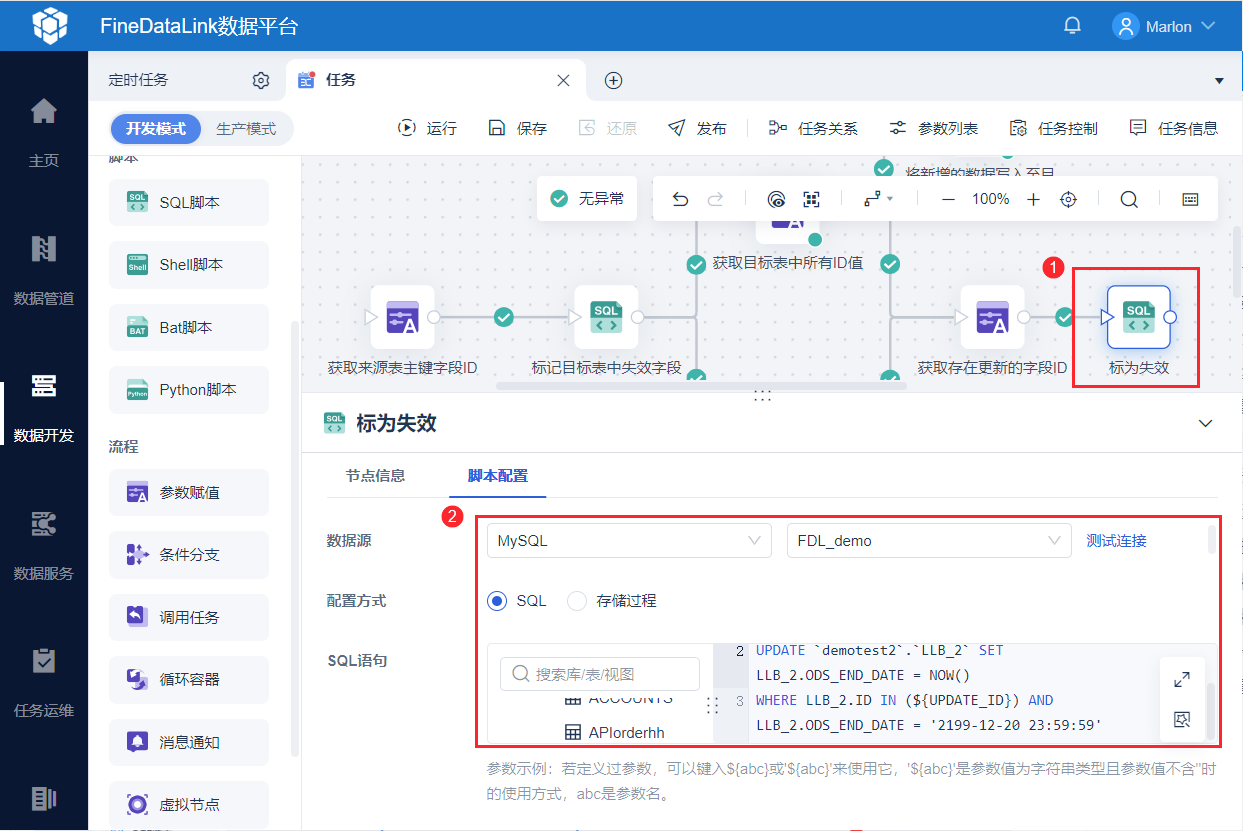Click the Shell脚本 node in component list
The height and width of the screenshot is (831, 1243).
coord(189,265)
